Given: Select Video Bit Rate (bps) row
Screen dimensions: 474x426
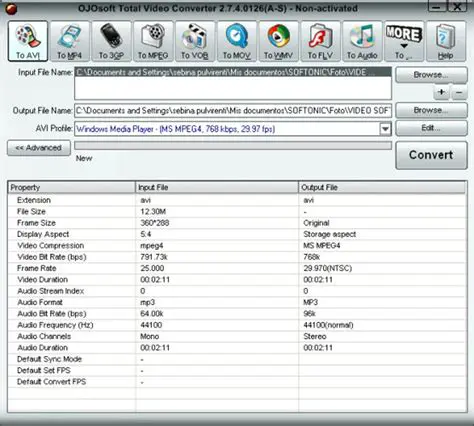Looking at the screenshot, I should point(237,257).
